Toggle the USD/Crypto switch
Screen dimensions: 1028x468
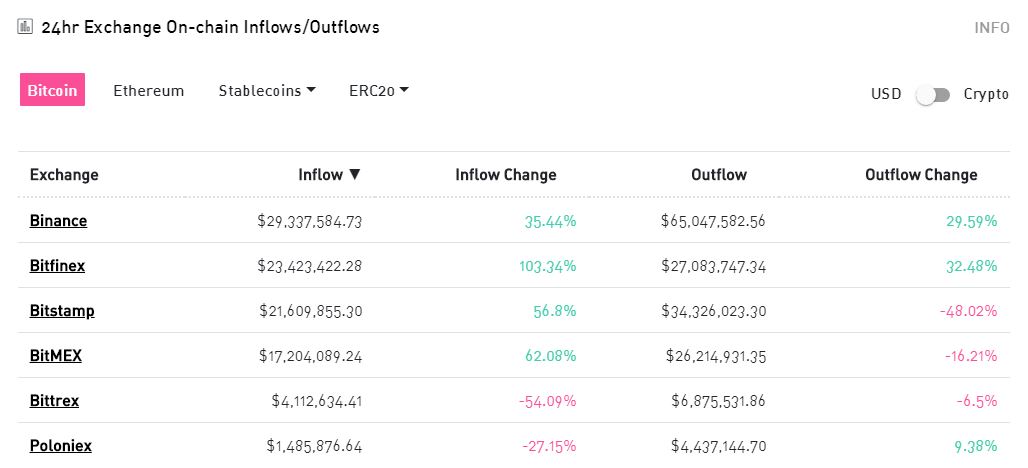(x=933, y=94)
